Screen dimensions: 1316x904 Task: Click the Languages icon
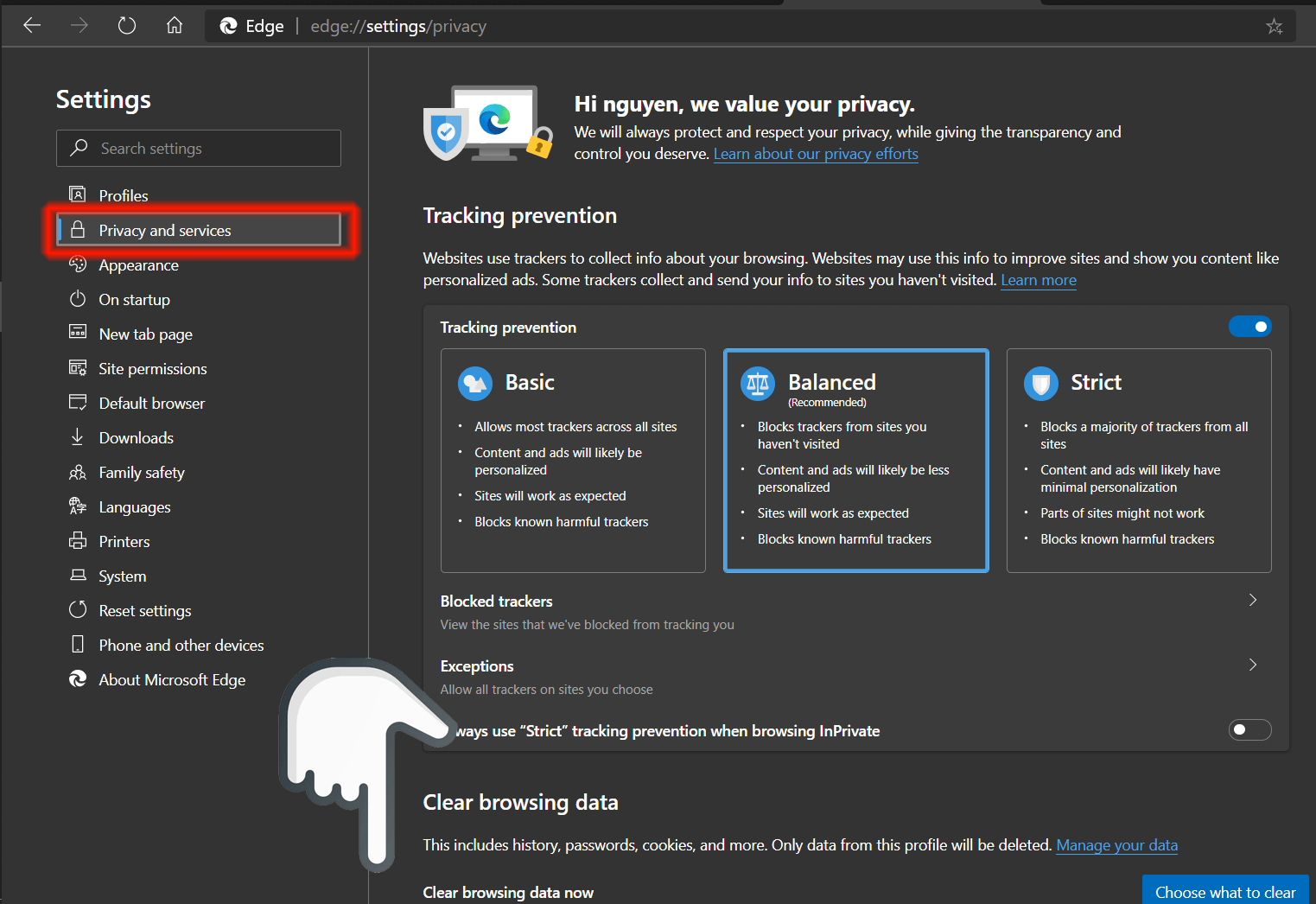click(x=78, y=506)
